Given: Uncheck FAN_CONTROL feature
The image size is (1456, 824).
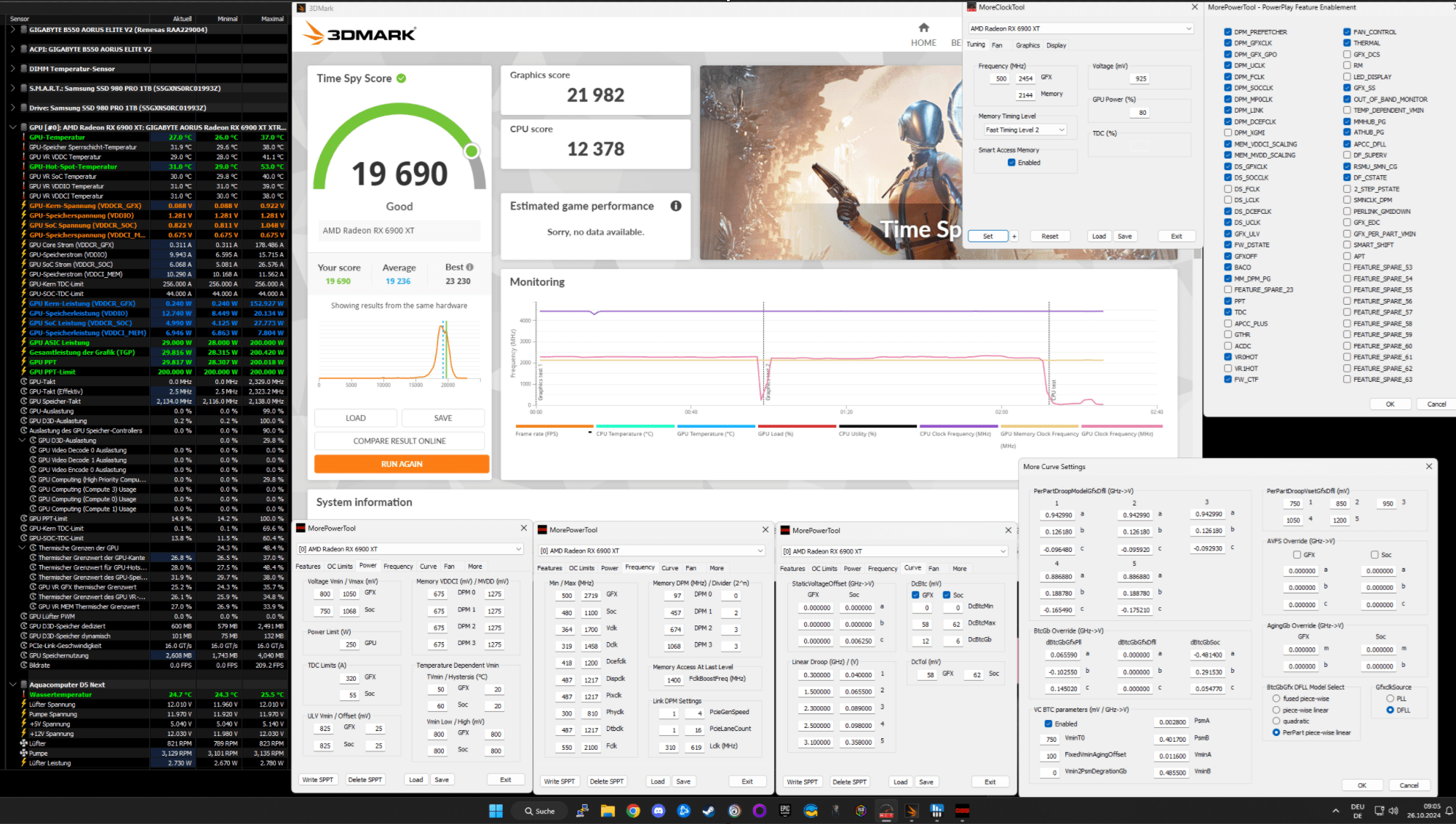Looking at the screenshot, I should 1347,32.
